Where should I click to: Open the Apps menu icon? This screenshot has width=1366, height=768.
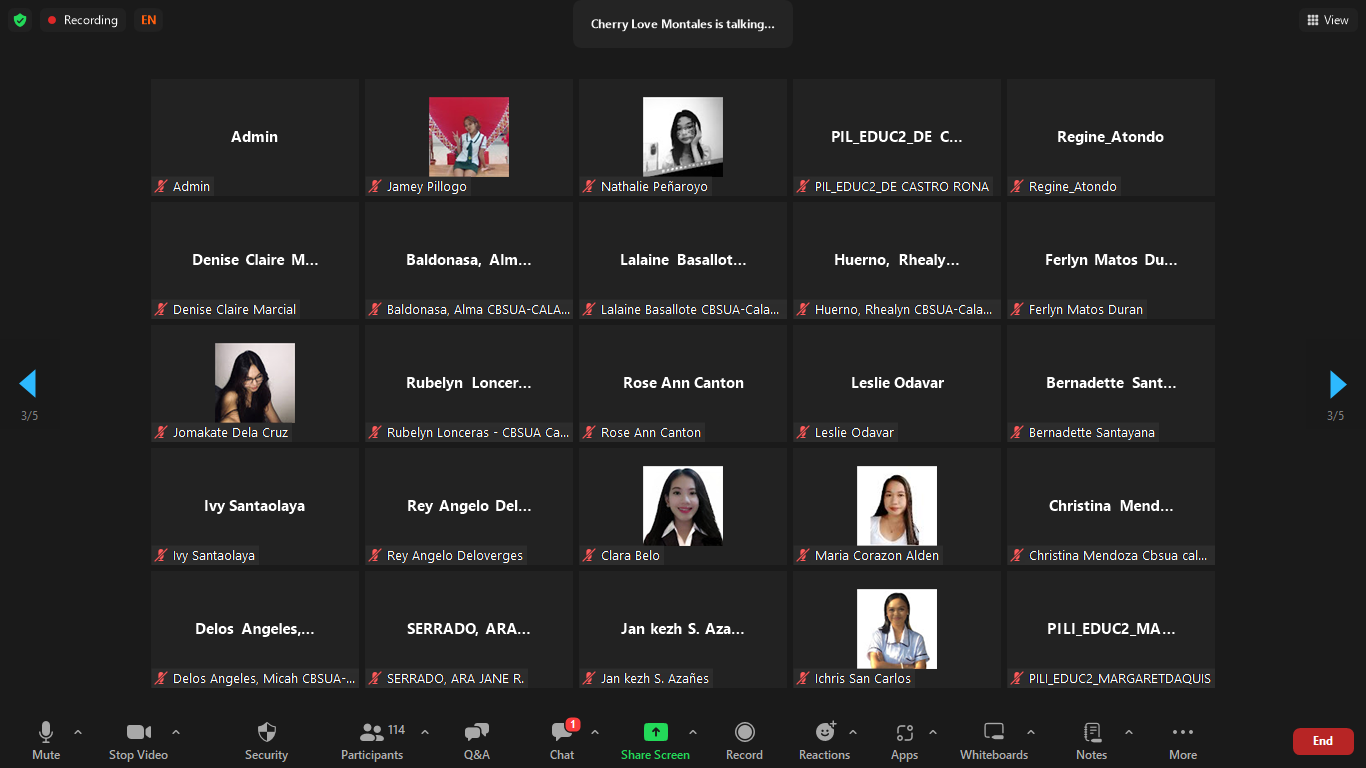tap(904, 740)
